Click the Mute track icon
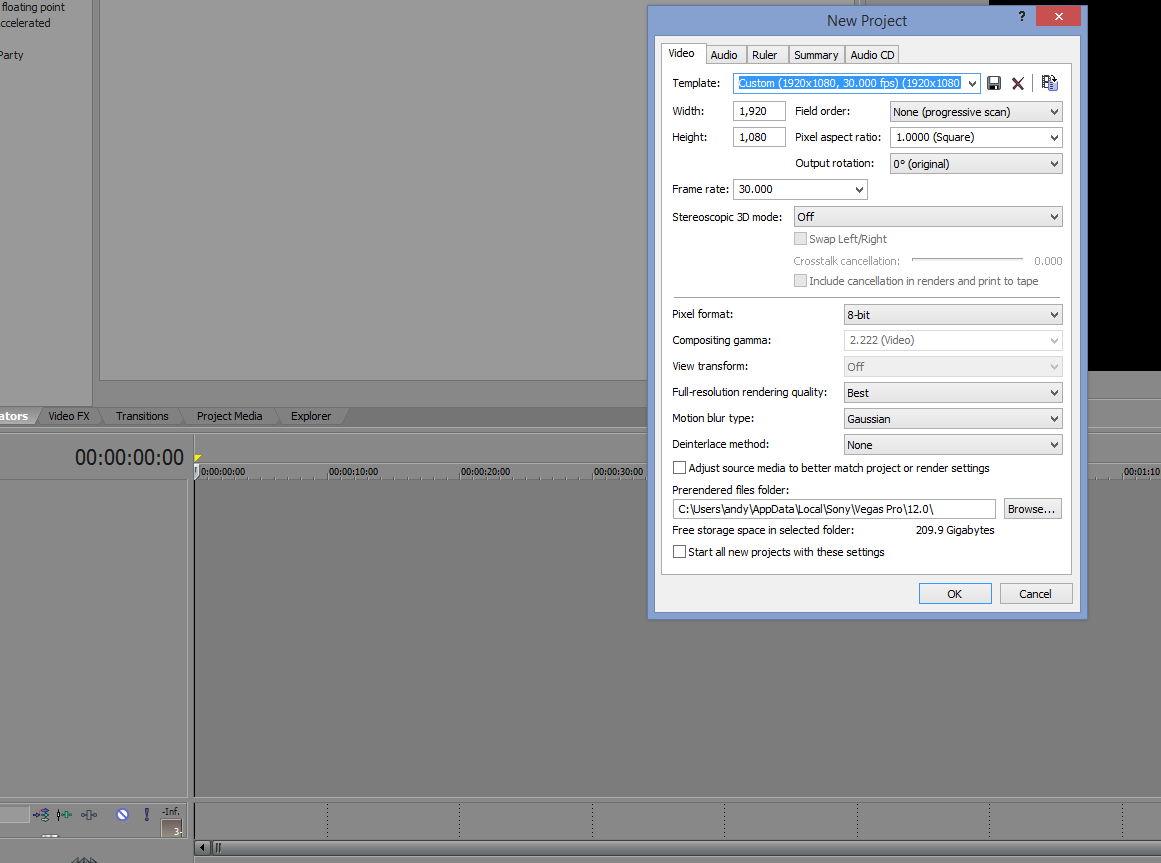The height and width of the screenshot is (863, 1161). (x=122, y=814)
